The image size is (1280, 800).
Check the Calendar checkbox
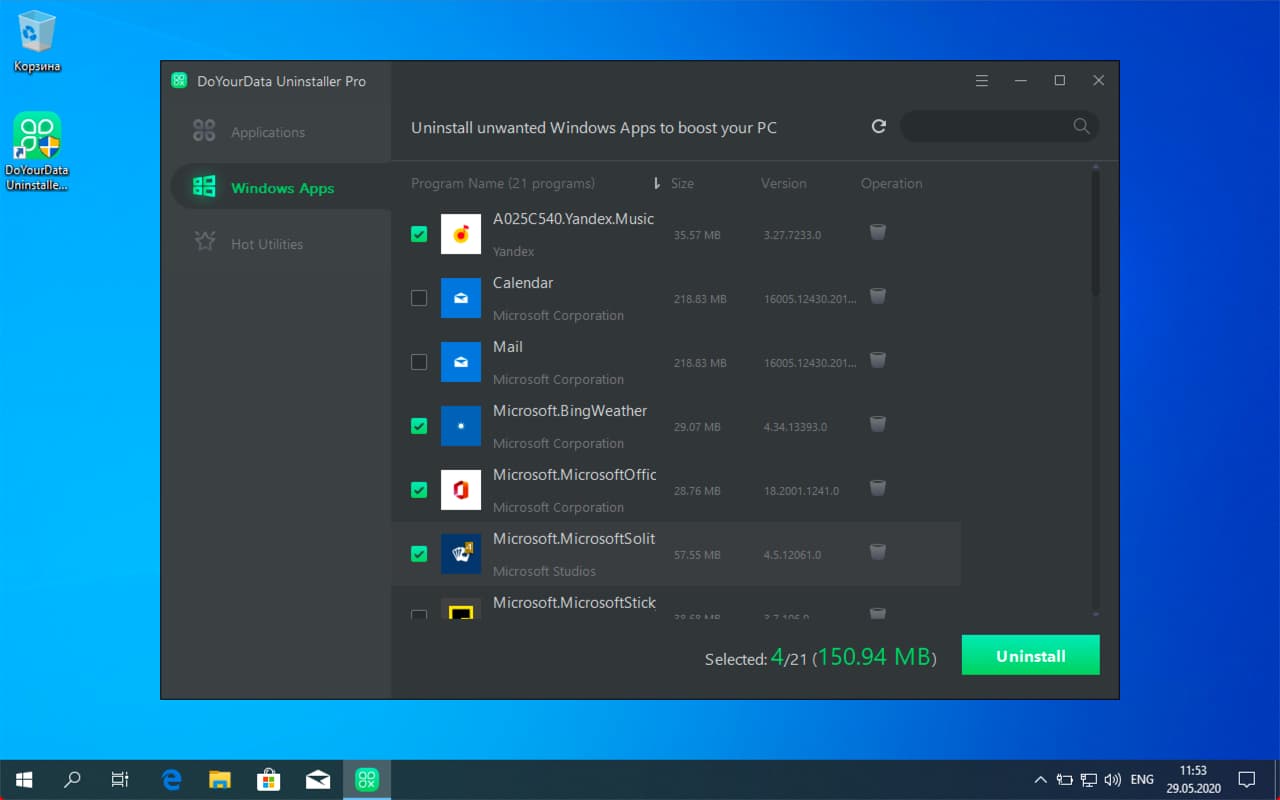(x=419, y=298)
